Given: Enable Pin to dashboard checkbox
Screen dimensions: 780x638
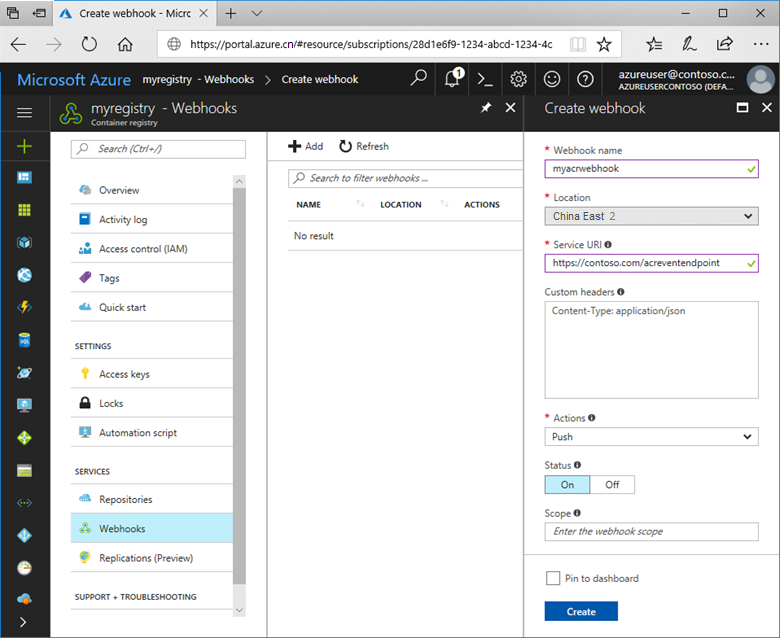Looking at the screenshot, I should [553, 578].
